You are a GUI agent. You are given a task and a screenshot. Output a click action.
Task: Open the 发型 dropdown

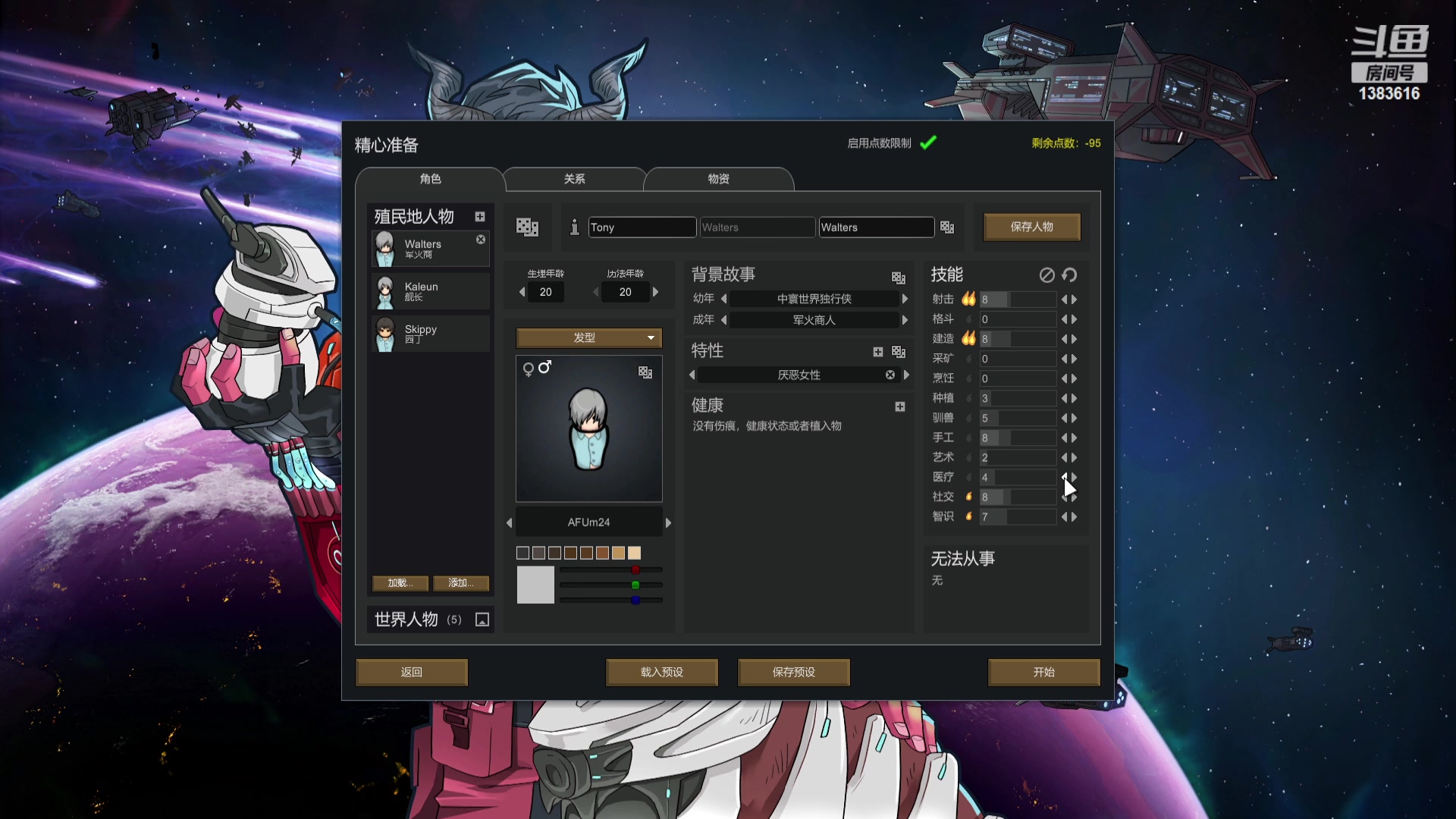click(x=589, y=337)
